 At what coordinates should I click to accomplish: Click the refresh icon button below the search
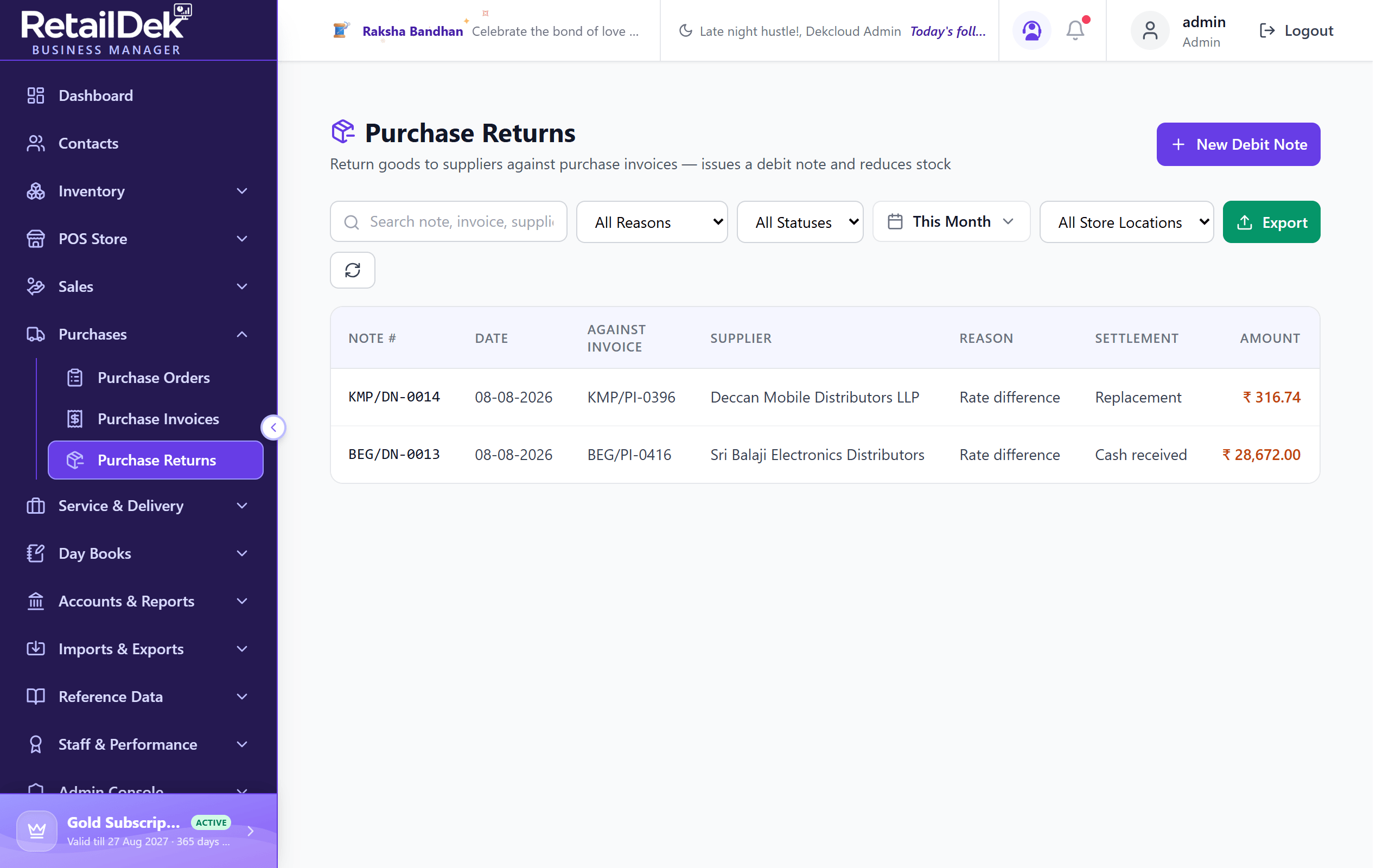click(353, 270)
